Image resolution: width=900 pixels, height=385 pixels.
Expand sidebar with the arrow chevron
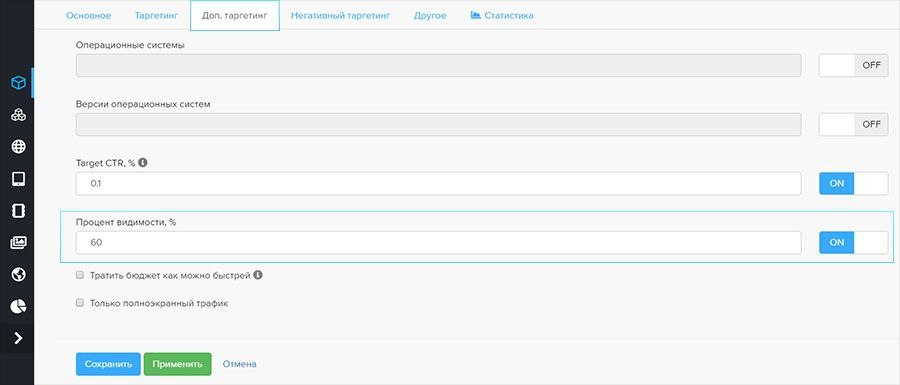coord(18,338)
